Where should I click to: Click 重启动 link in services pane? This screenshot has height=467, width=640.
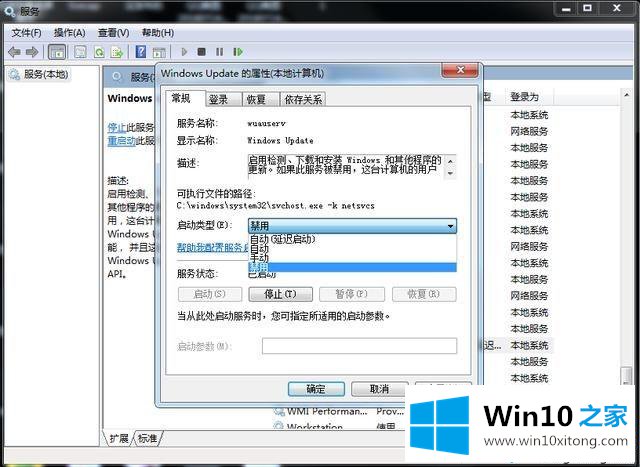coord(121,141)
